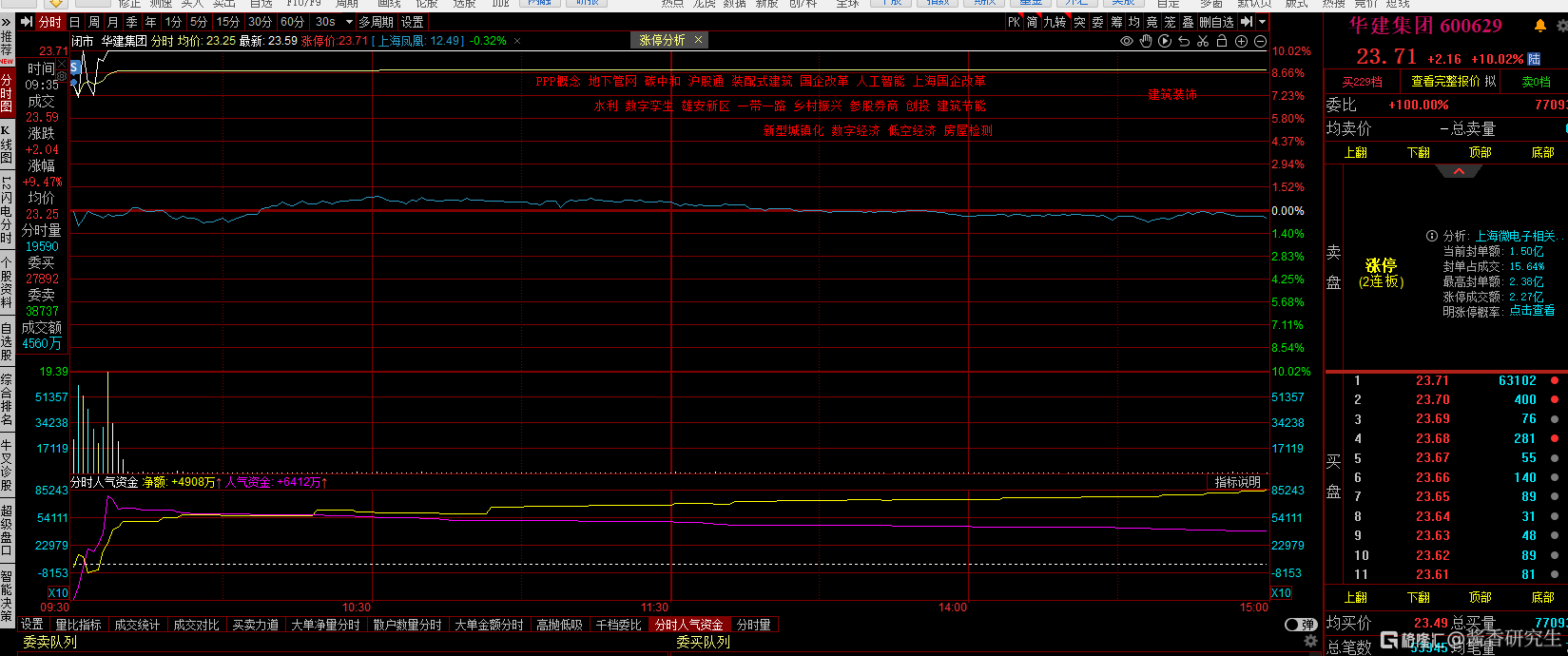Open dropdown arrow next to 删自选
Viewport: 1568px width, 656px height.
coord(1262,22)
